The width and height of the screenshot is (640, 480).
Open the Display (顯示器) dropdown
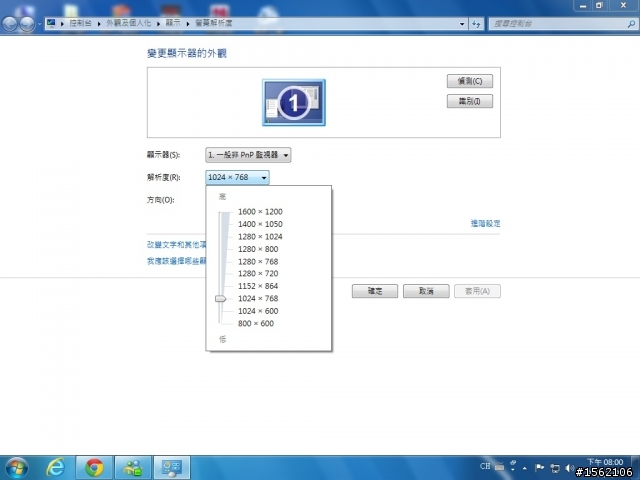[x=248, y=155]
